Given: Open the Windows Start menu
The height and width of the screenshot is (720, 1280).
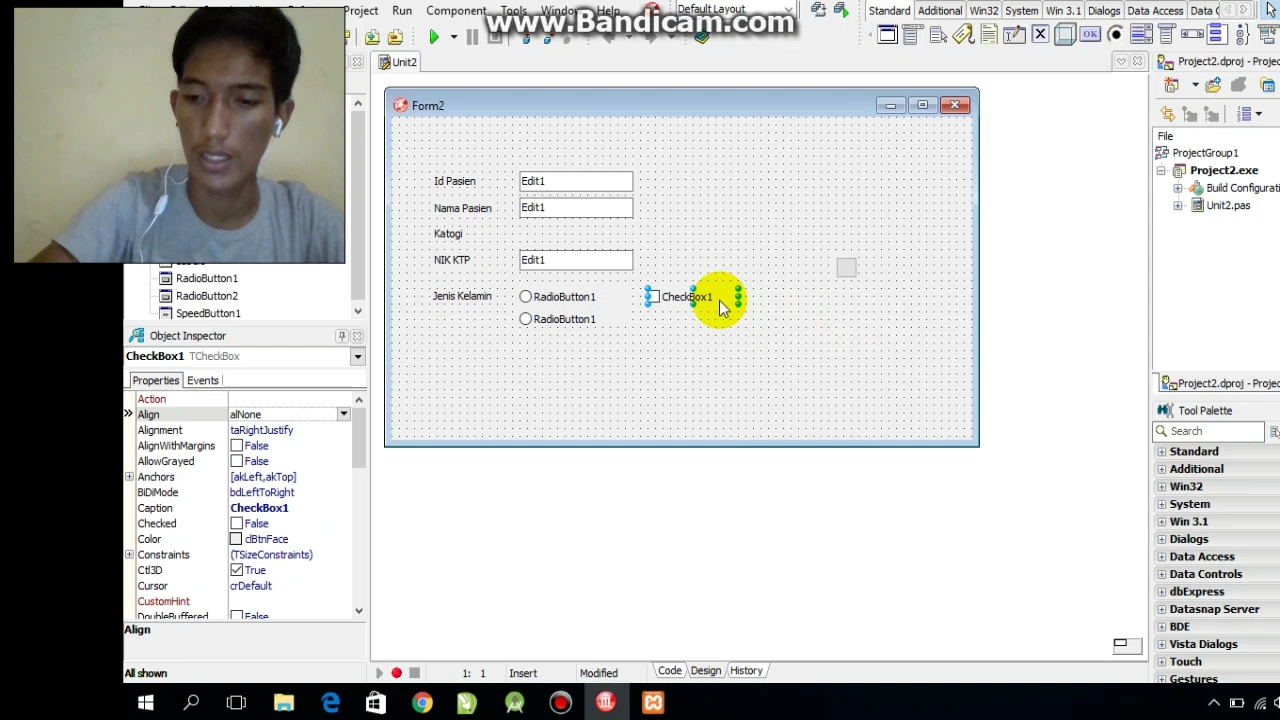Looking at the screenshot, I should pyautogui.click(x=145, y=703).
